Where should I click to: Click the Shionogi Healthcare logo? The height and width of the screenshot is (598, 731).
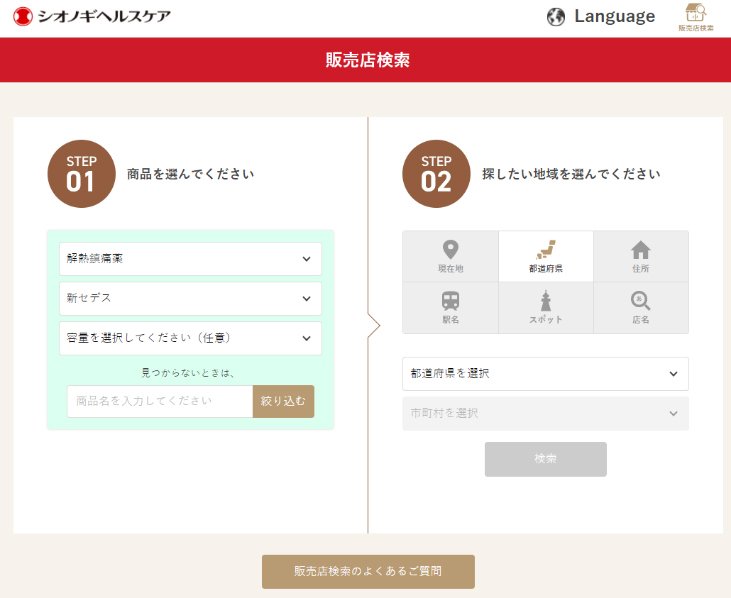pyautogui.click(x=92, y=17)
